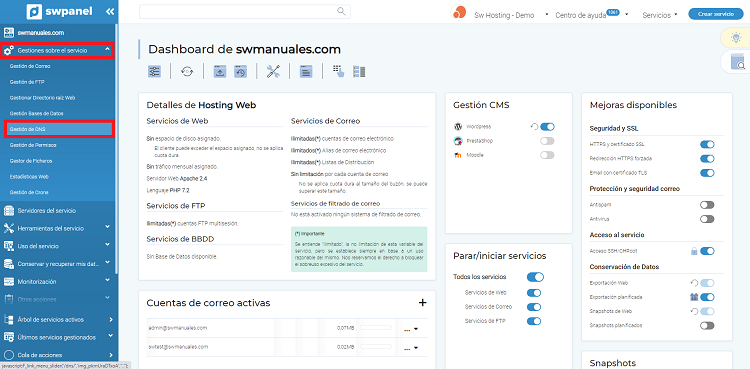Toggle the Wordpress CMS switch
The width and height of the screenshot is (750, 369).
(x=547, y=127)
